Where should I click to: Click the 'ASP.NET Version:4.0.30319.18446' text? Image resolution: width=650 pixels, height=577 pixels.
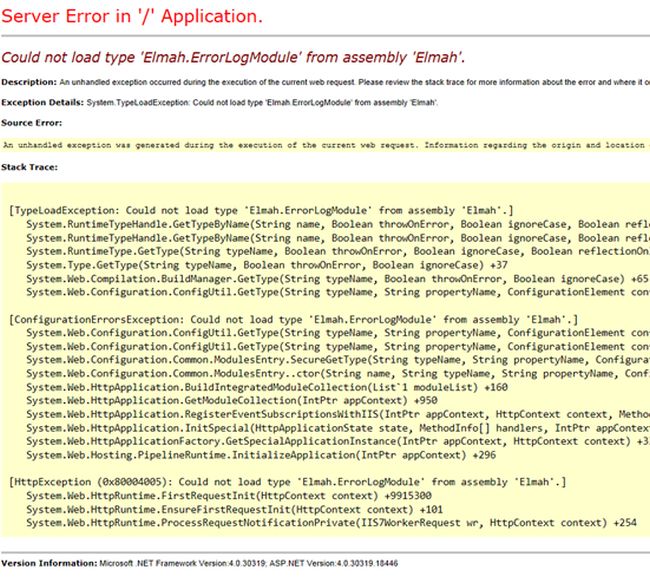pyautogui.click(x=334, y=563)
